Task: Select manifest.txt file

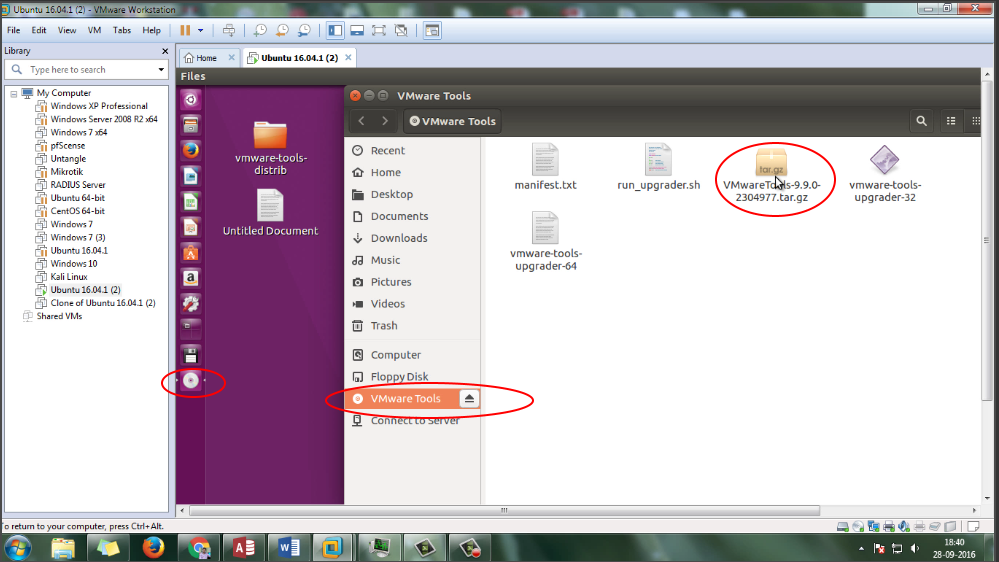Action: 545,167
